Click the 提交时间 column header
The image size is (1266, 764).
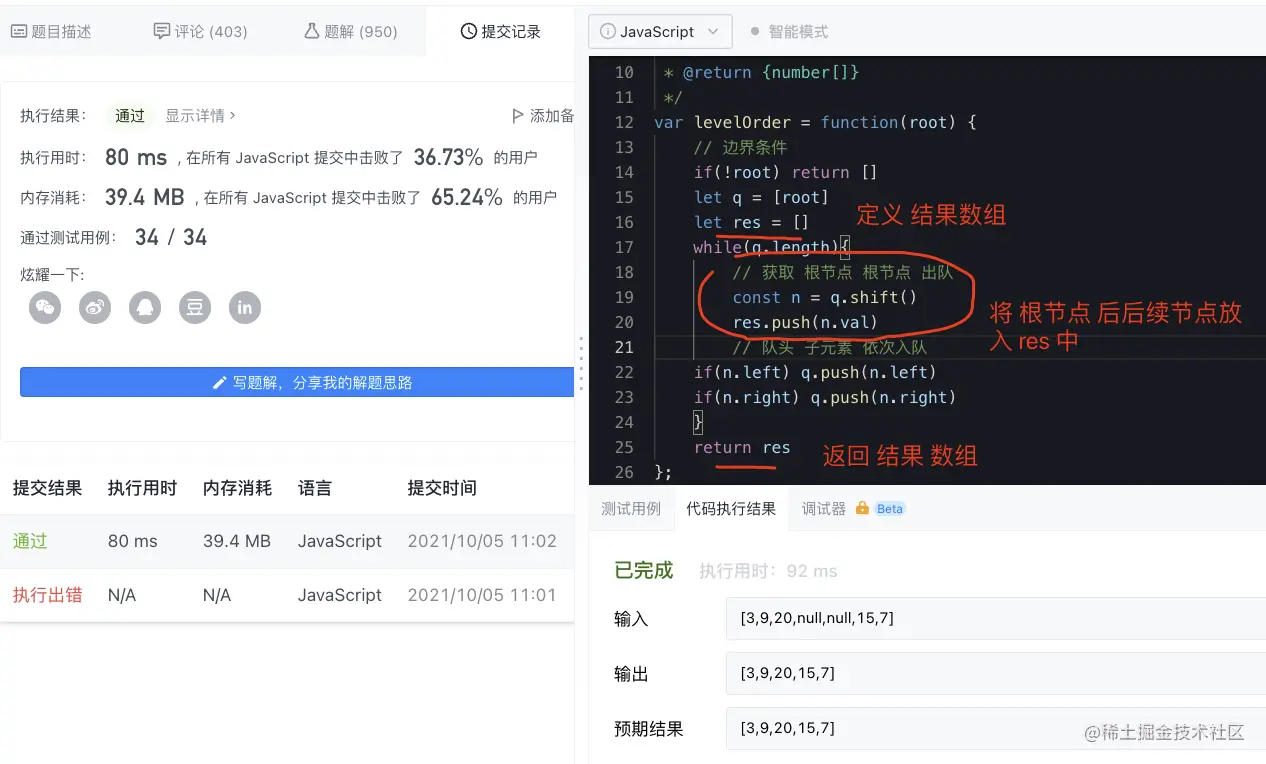(x=442, y=488)
